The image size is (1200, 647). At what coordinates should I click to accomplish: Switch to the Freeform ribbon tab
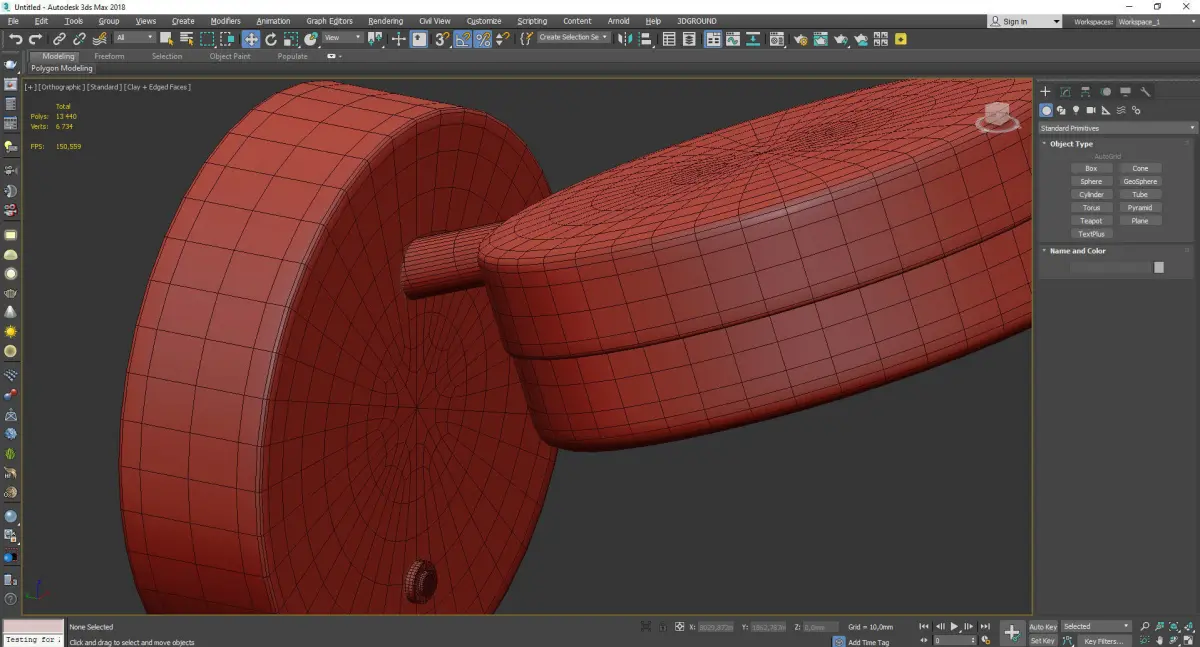109,56
